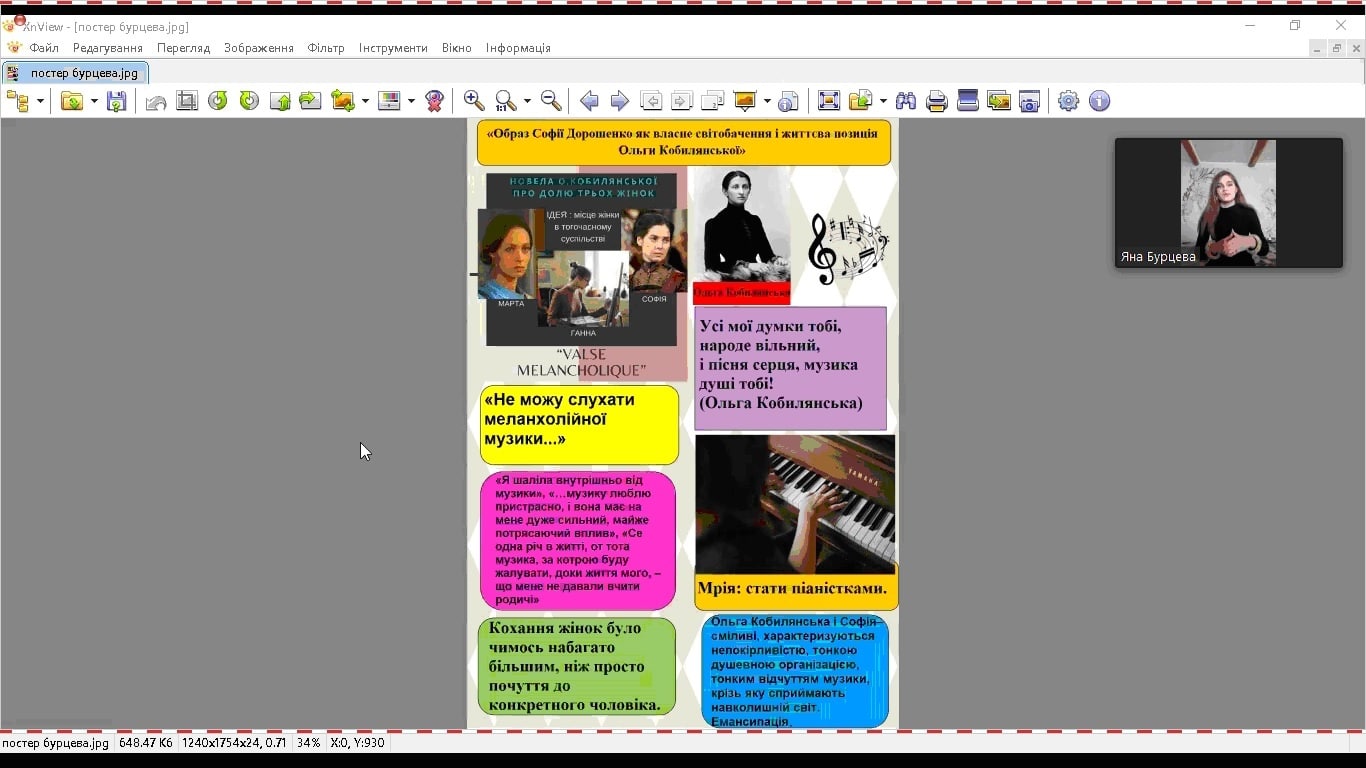The height and width of the screenshot is (768, 1366).
Task: Click the Яна Бурцева video thumbnail
Action: click(x=1228, y=203)
